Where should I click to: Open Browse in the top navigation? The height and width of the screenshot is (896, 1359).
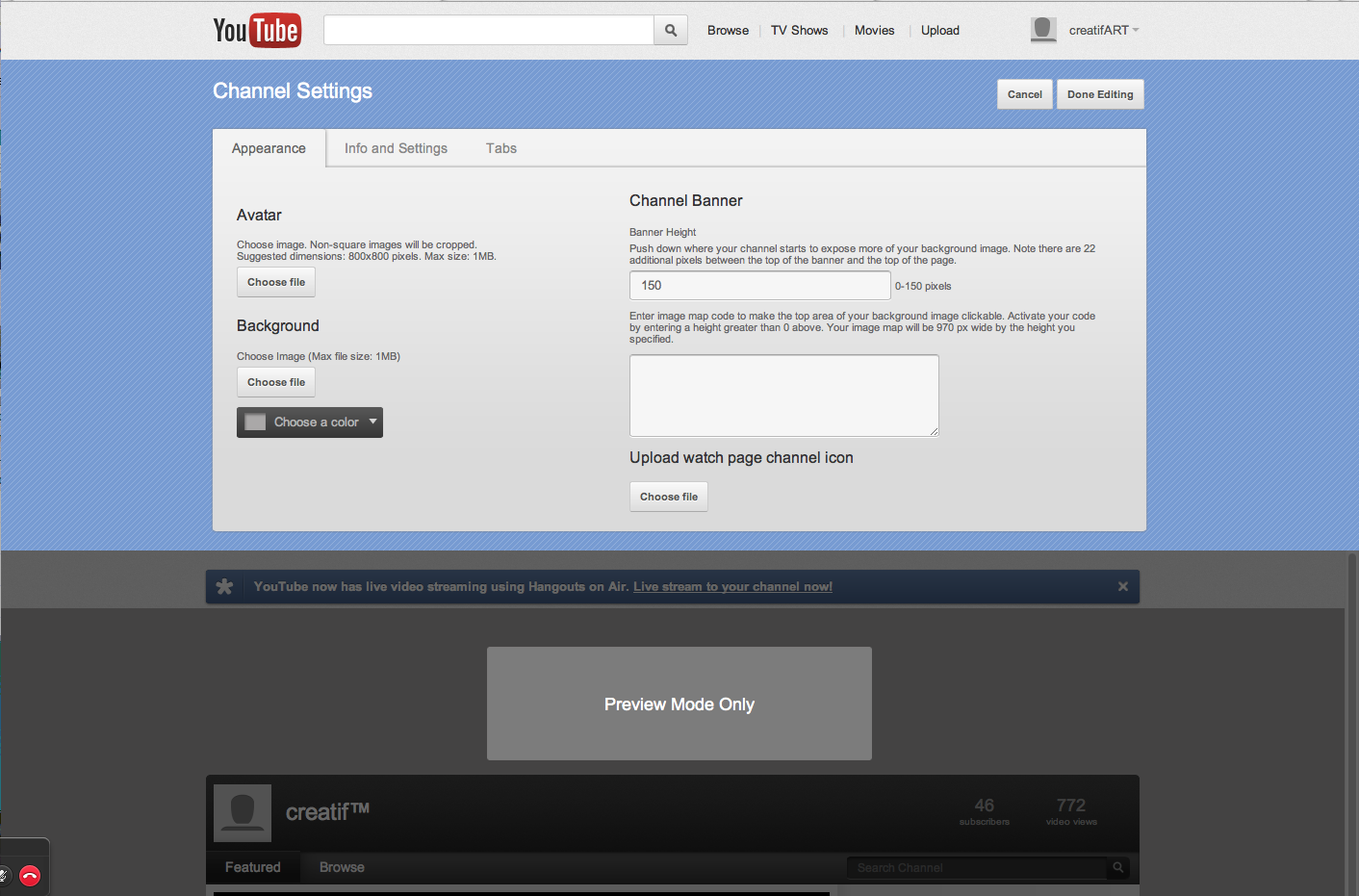pyautogui.click(x=728, y=30)
